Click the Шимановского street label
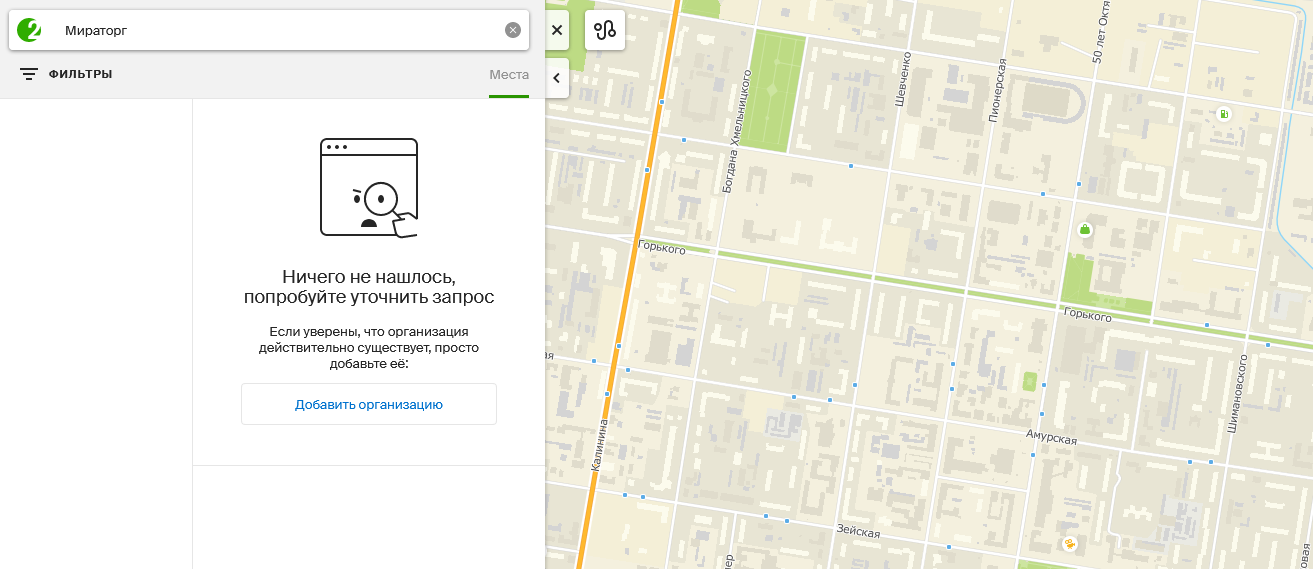The width and height of the screenshot is (1313, 569). [x=1236, y=392]
